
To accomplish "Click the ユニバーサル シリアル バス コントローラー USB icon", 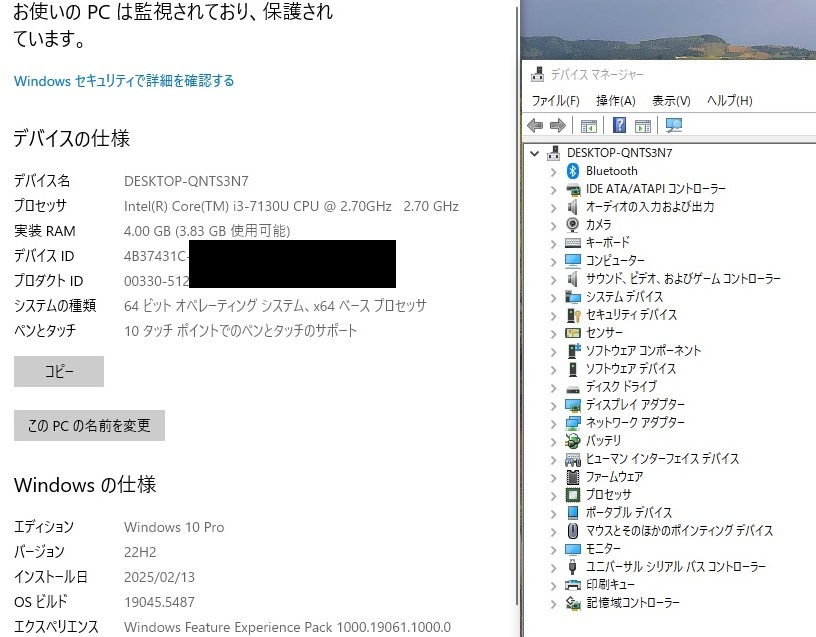I will click(x=572, y=567).
